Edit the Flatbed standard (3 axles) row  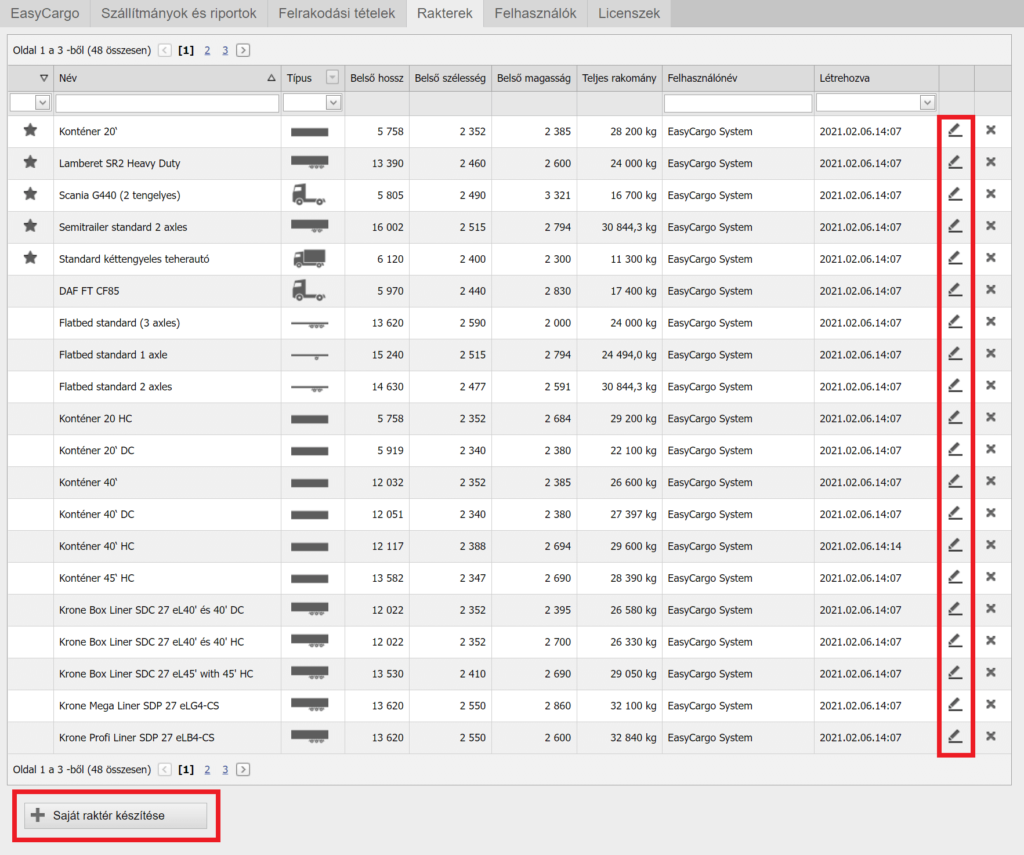coord(955,321)
